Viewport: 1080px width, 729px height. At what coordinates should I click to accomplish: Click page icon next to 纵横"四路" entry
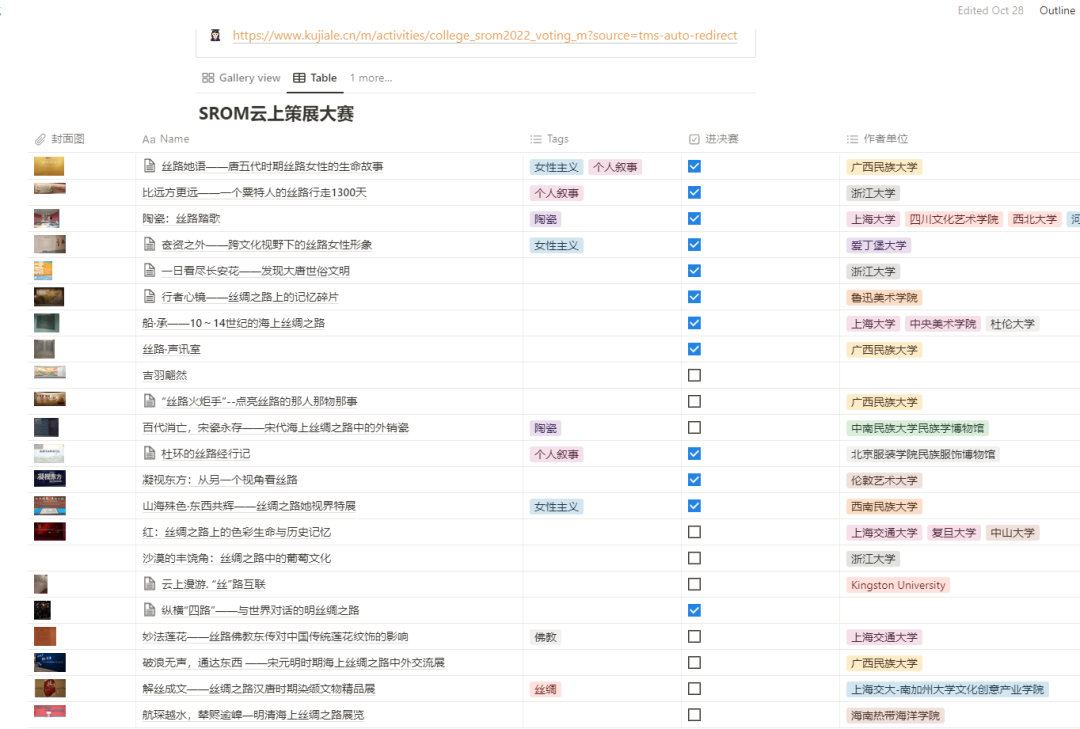coord(150,610)
